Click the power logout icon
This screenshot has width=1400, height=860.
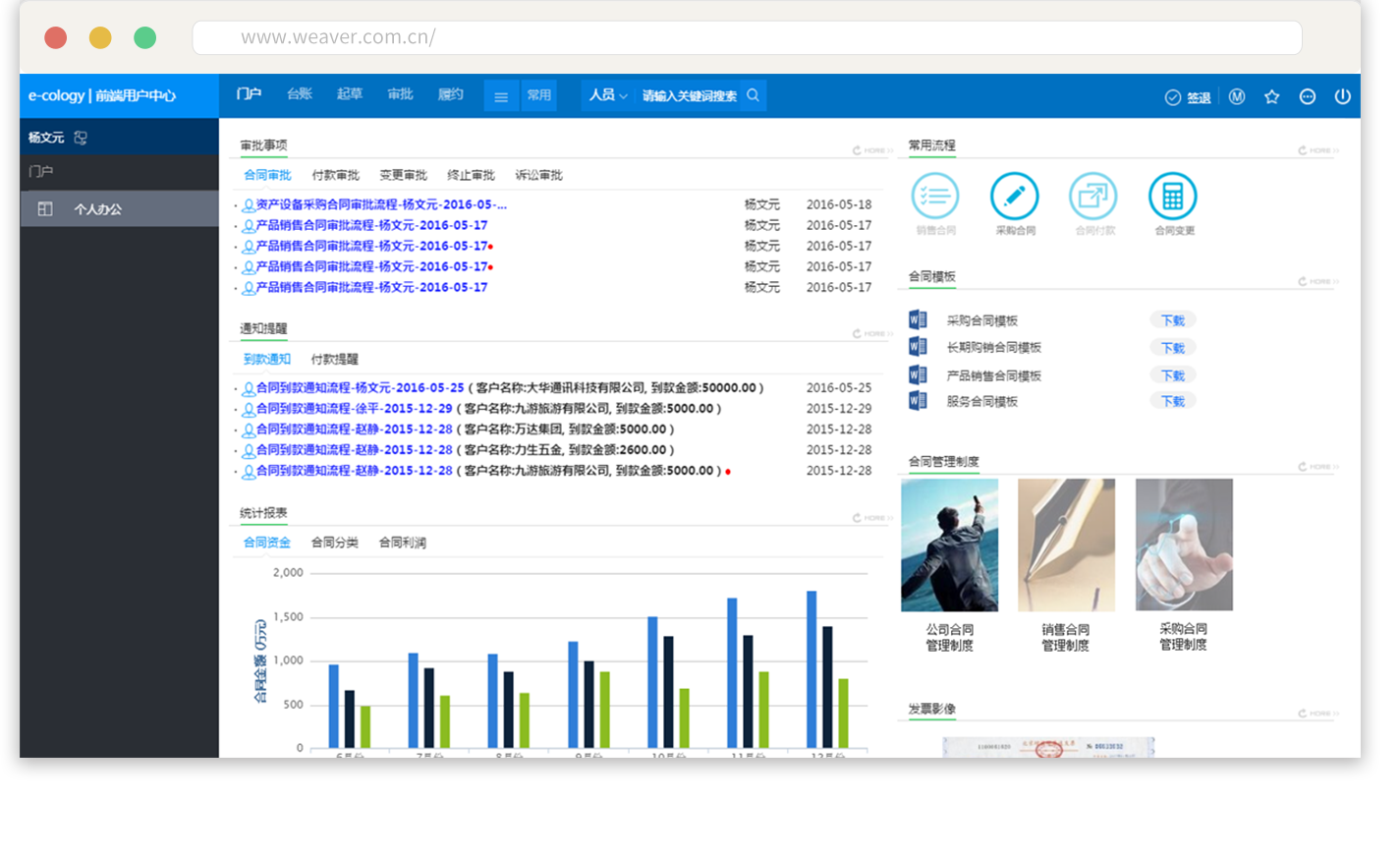click(x=1342, y=96)
